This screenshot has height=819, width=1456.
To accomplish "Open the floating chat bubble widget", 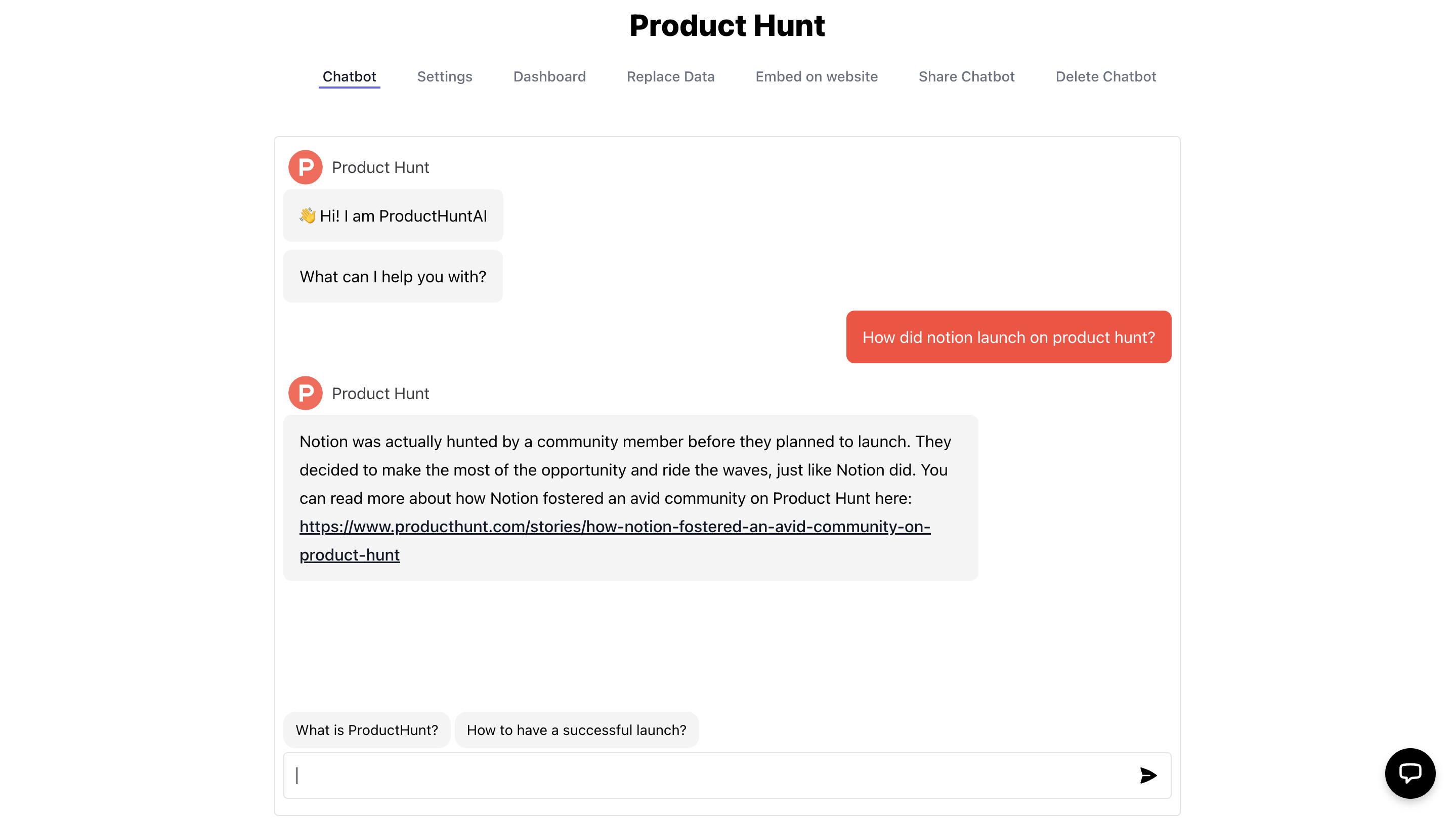I will (x=1409, y=772).
